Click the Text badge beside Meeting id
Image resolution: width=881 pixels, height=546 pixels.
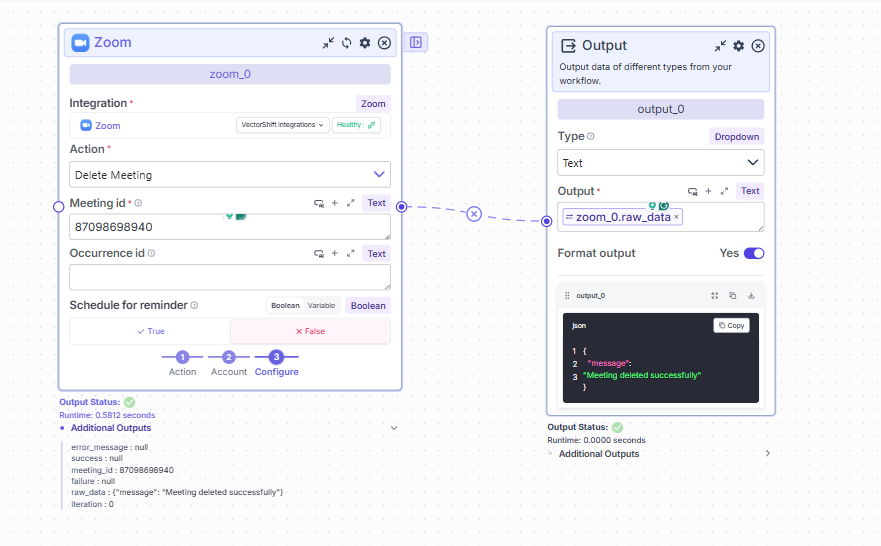(376, 203)
